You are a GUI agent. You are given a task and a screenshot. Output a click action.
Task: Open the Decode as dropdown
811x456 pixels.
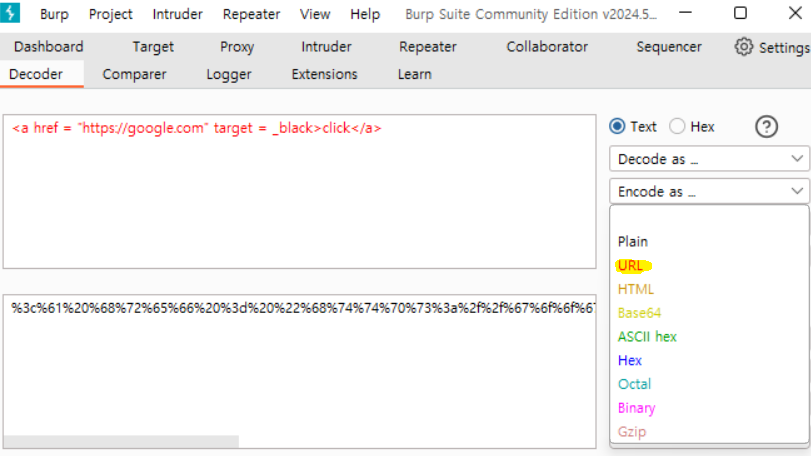tap(709, 159)
